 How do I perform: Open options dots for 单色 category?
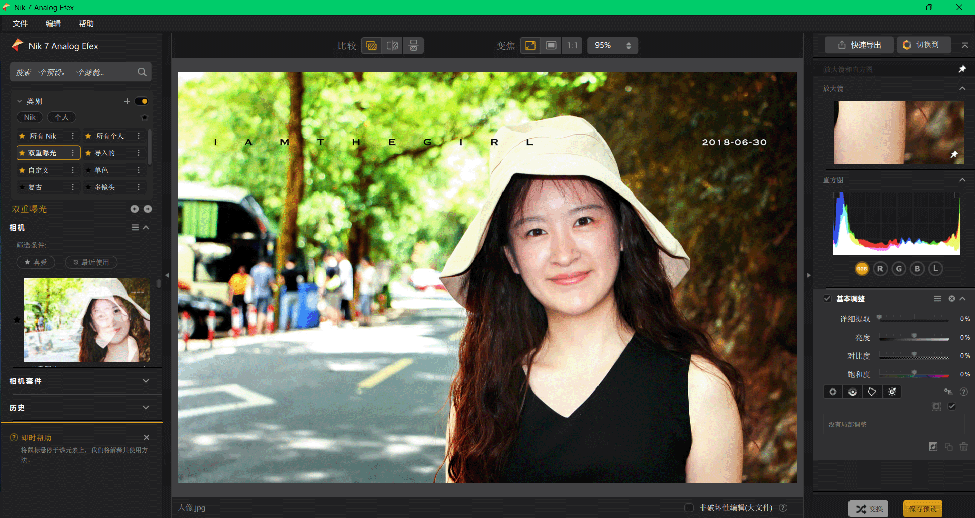click(x=139, y=170)
